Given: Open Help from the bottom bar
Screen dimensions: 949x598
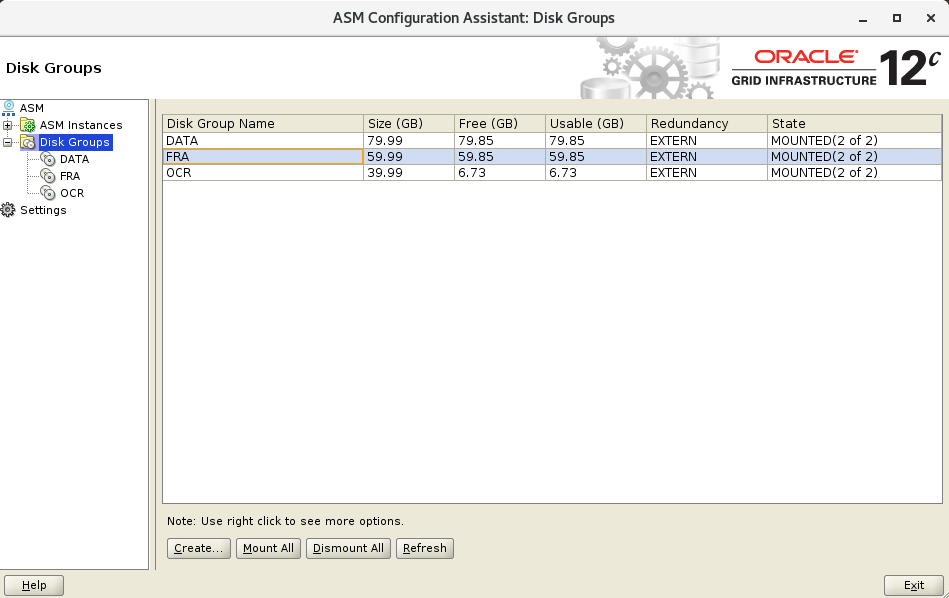Looking at the screenshot, I should point(34,585).
